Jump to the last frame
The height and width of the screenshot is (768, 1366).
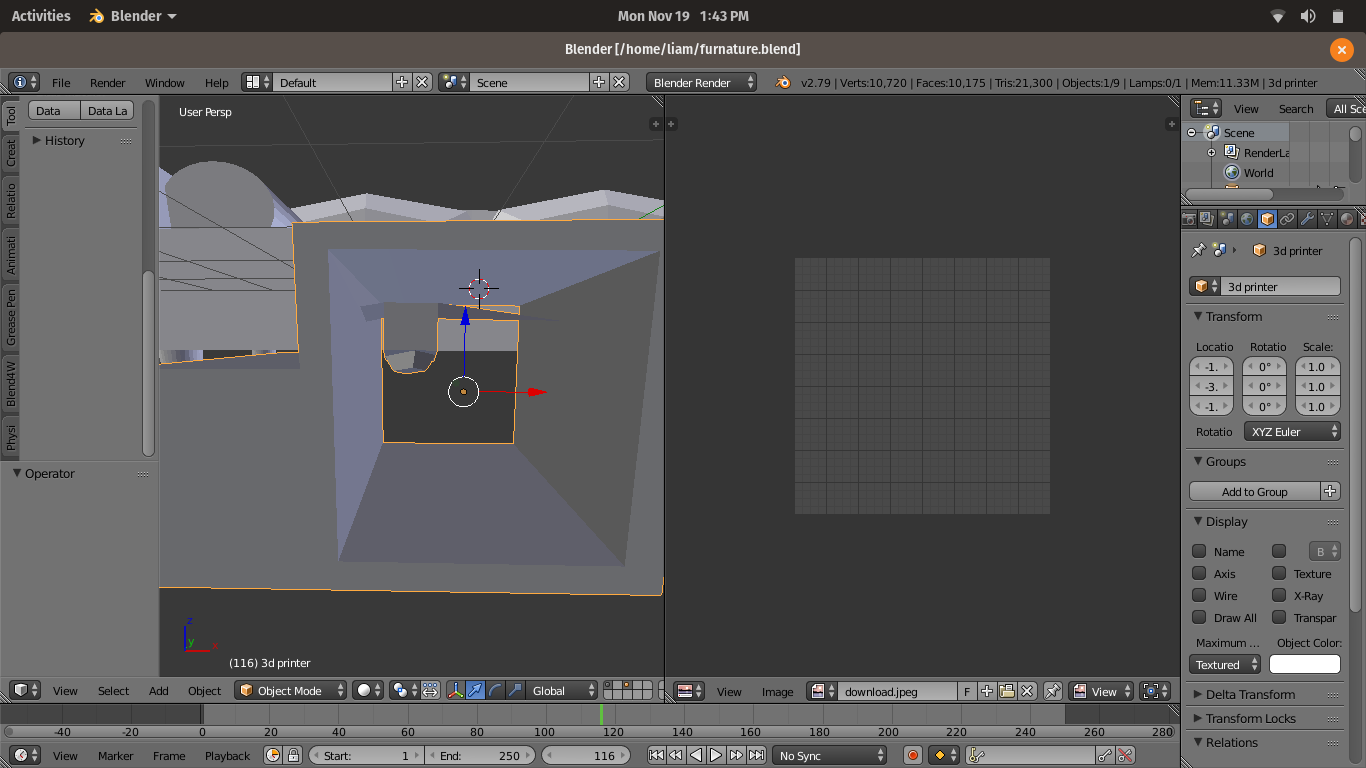[x=757, y=756]
